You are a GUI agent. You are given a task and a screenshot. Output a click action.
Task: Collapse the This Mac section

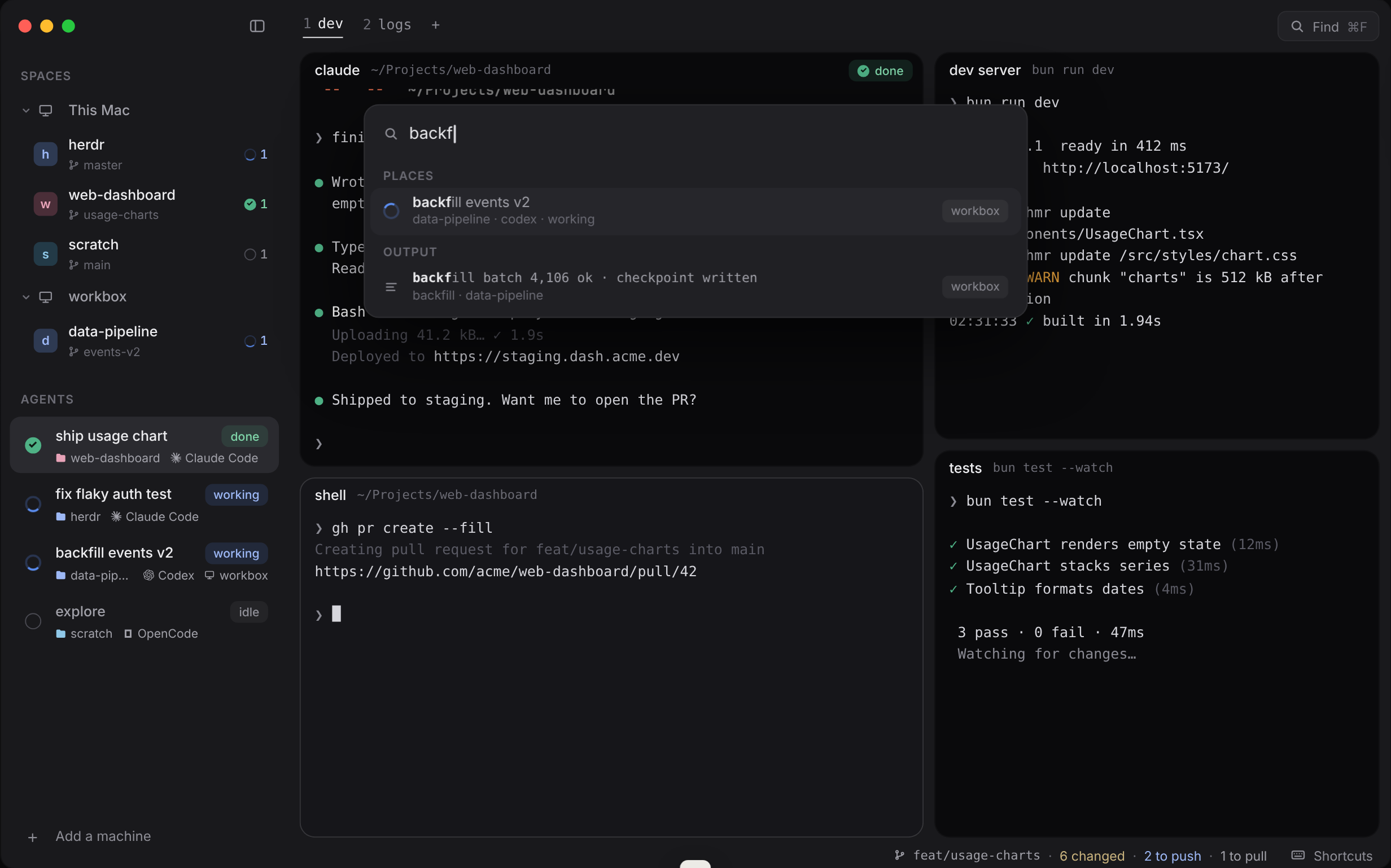coord(26,110)
